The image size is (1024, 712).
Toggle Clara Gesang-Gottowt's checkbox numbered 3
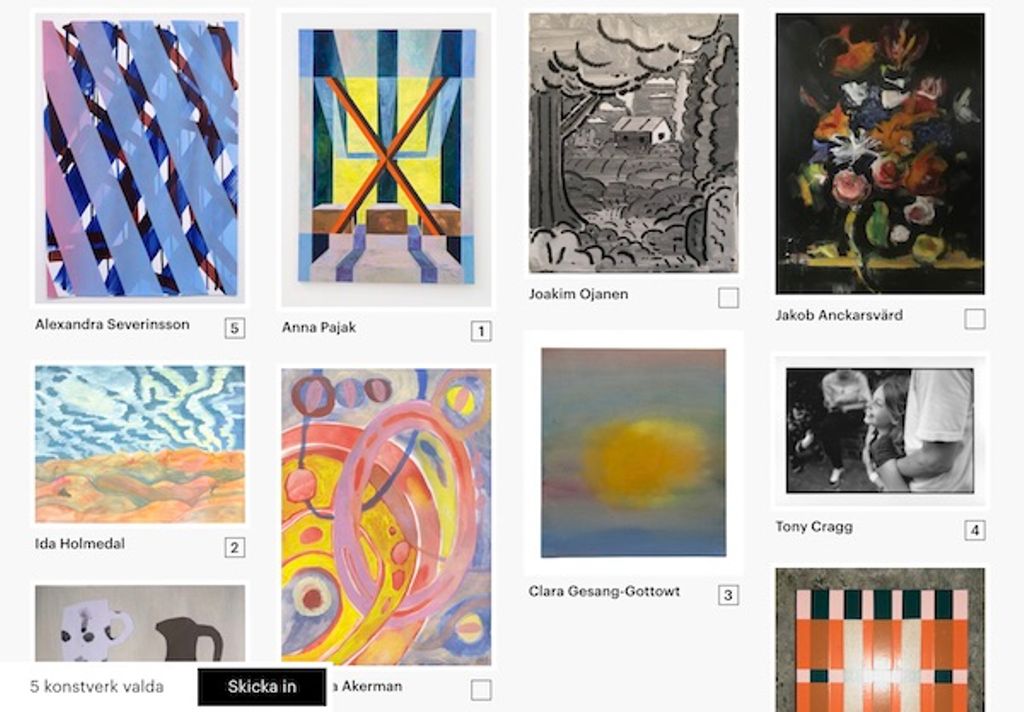(728, 595)
